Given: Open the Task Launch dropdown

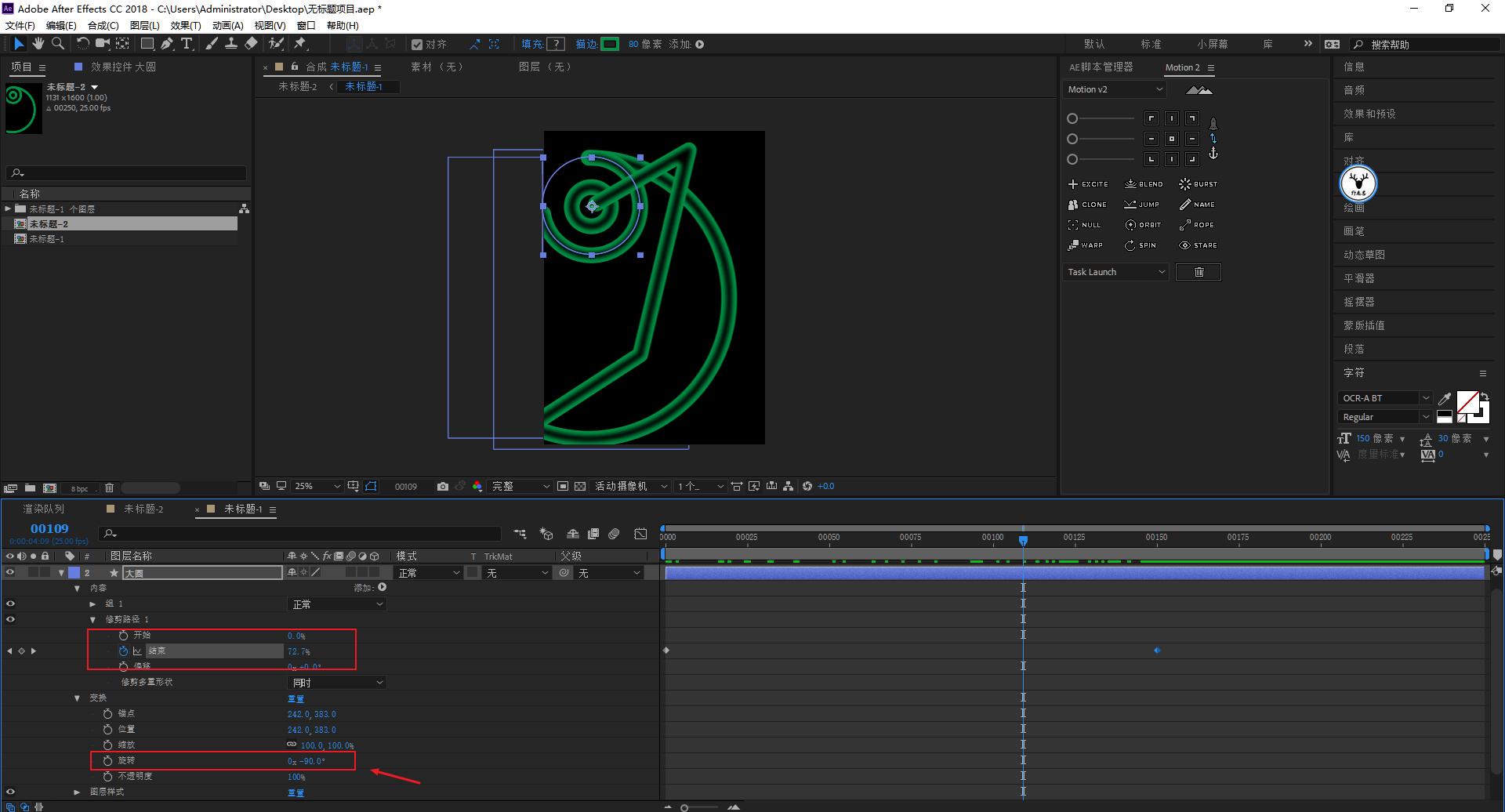Looking at the screenshot, I should point(1116,272).
